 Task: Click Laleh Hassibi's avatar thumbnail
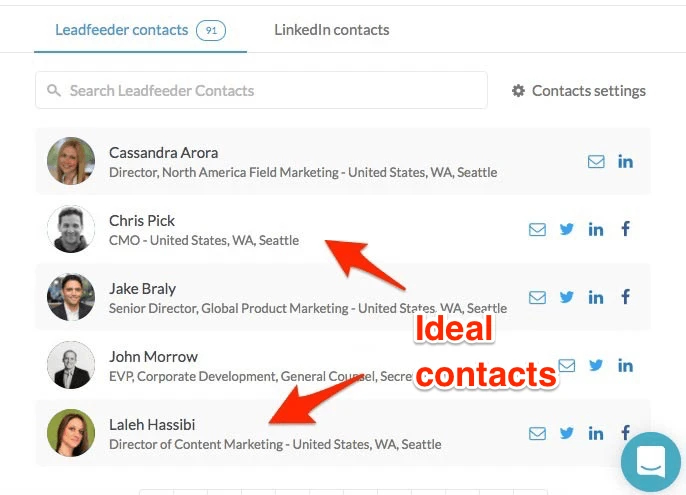pos(71,433)
